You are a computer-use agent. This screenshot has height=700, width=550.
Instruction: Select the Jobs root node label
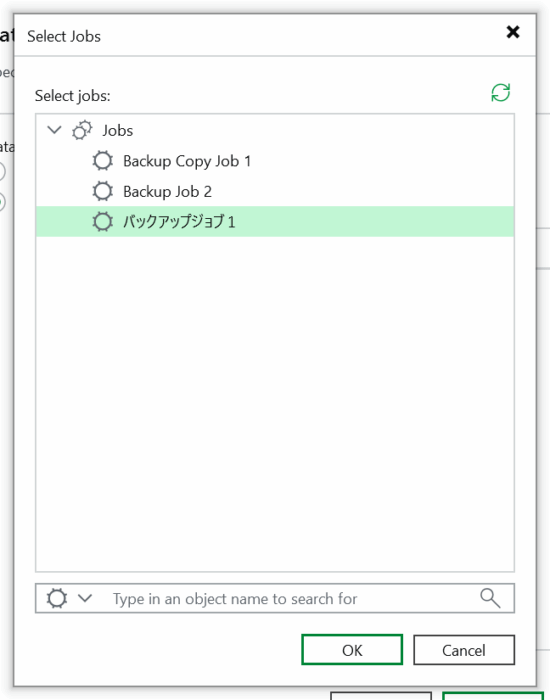[117, 130]
